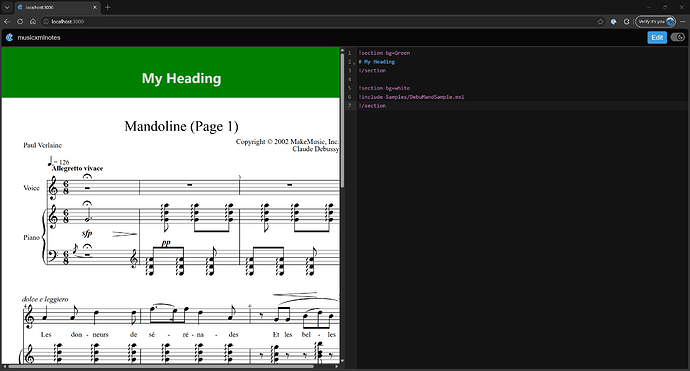Go to the browser home page
The width and height of the screenshot is (690, 371).
pyautogui.click(x=33, y=21)
